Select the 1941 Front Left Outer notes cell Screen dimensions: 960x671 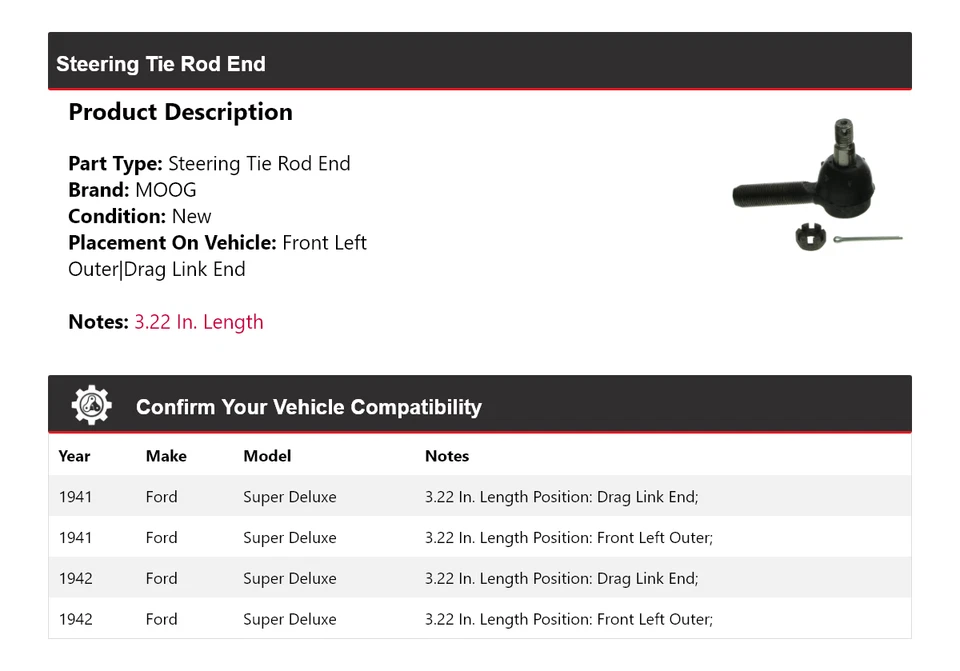568,538
